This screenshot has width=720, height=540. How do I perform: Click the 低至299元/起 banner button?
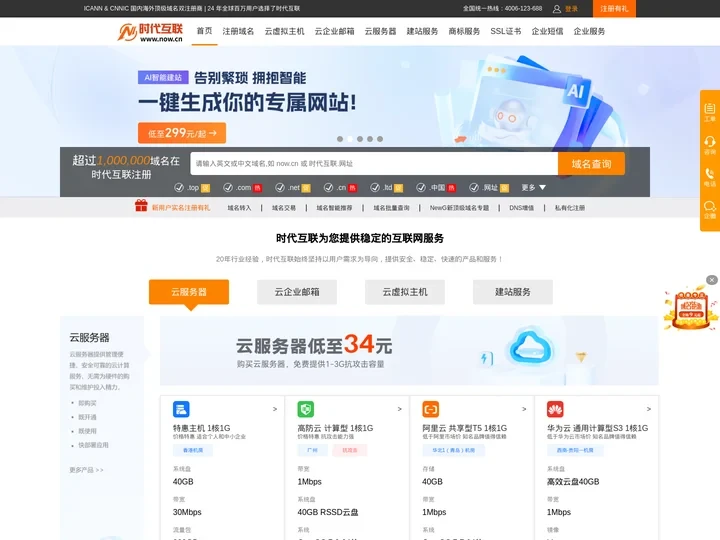(x=182, y=133)
